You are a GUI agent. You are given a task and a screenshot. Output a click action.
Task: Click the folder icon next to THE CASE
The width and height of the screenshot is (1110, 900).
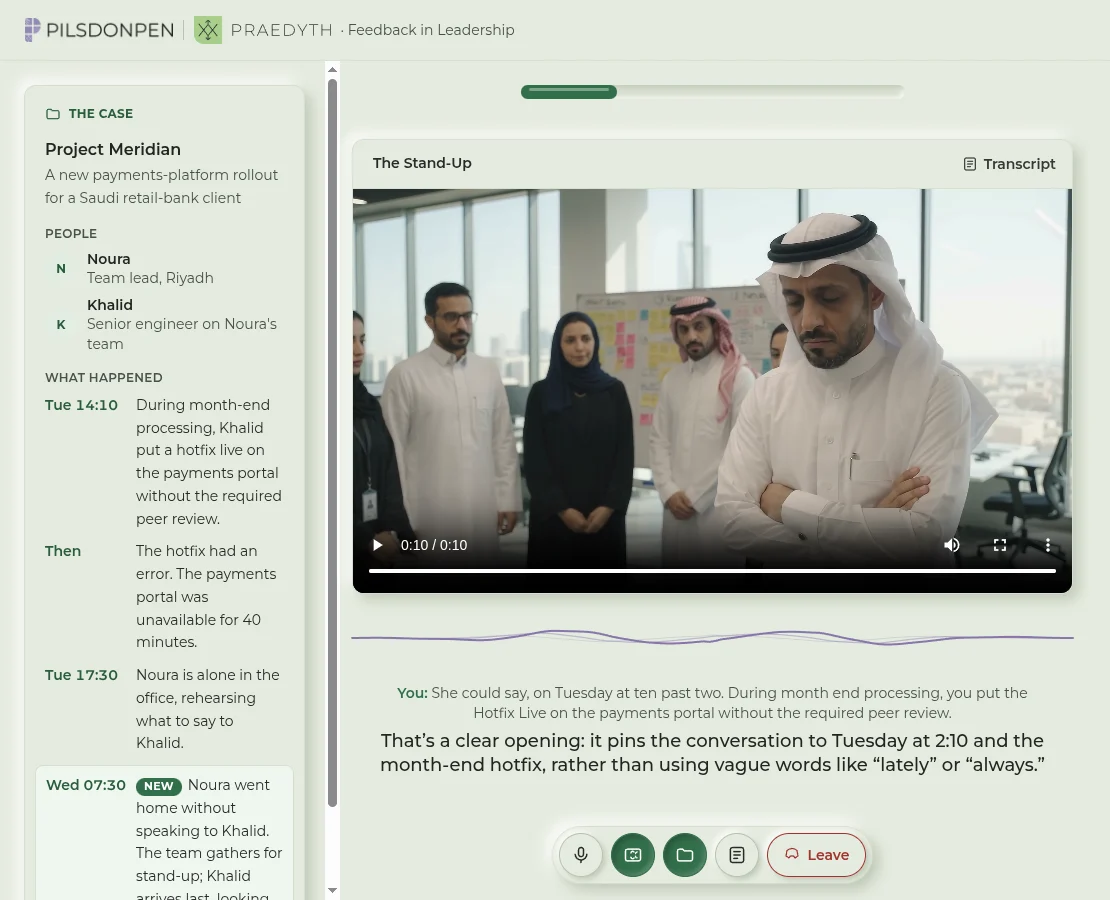click(x=52, y=114)
